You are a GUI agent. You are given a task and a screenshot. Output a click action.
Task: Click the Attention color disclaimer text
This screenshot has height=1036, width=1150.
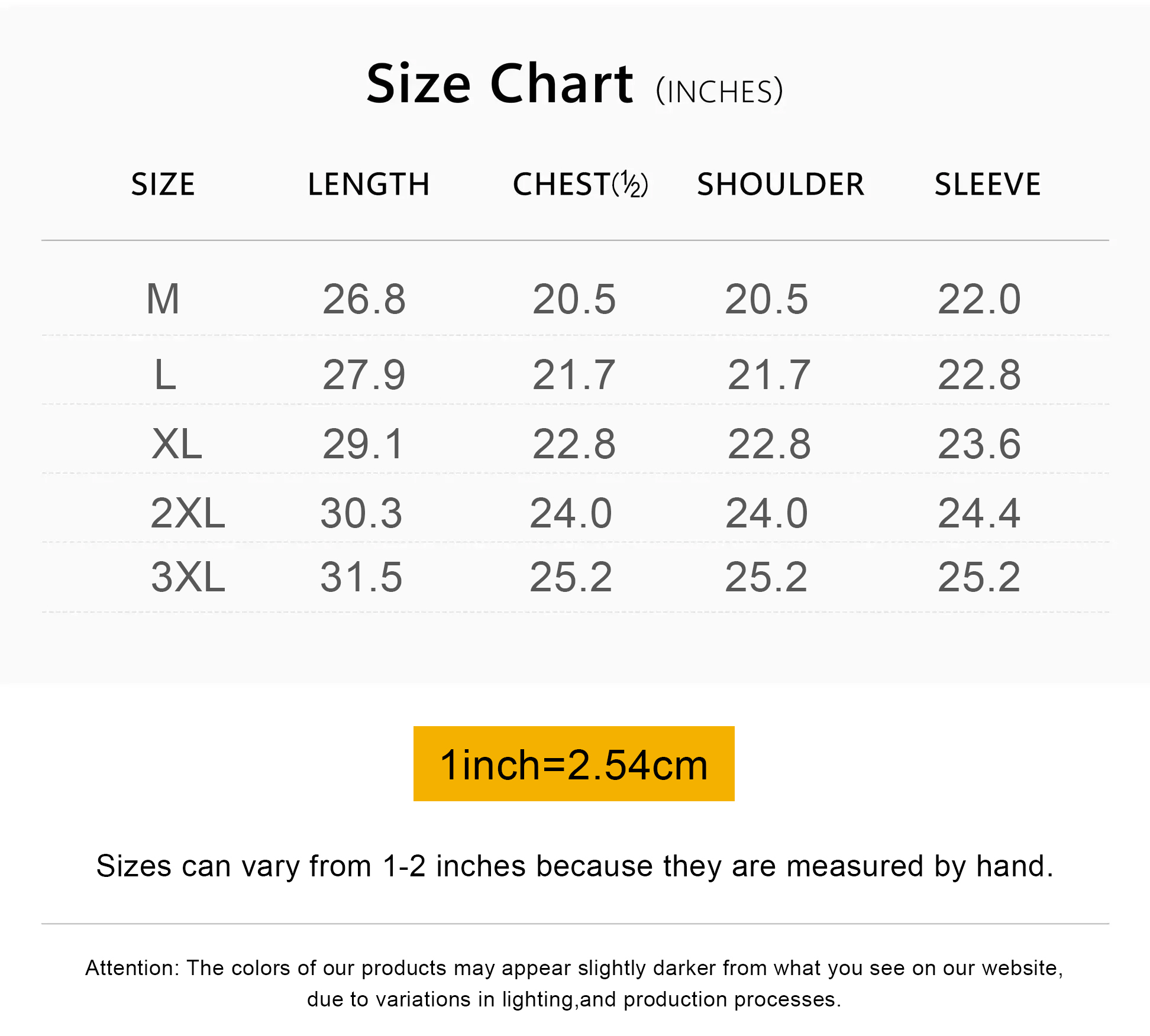point(574,983)
